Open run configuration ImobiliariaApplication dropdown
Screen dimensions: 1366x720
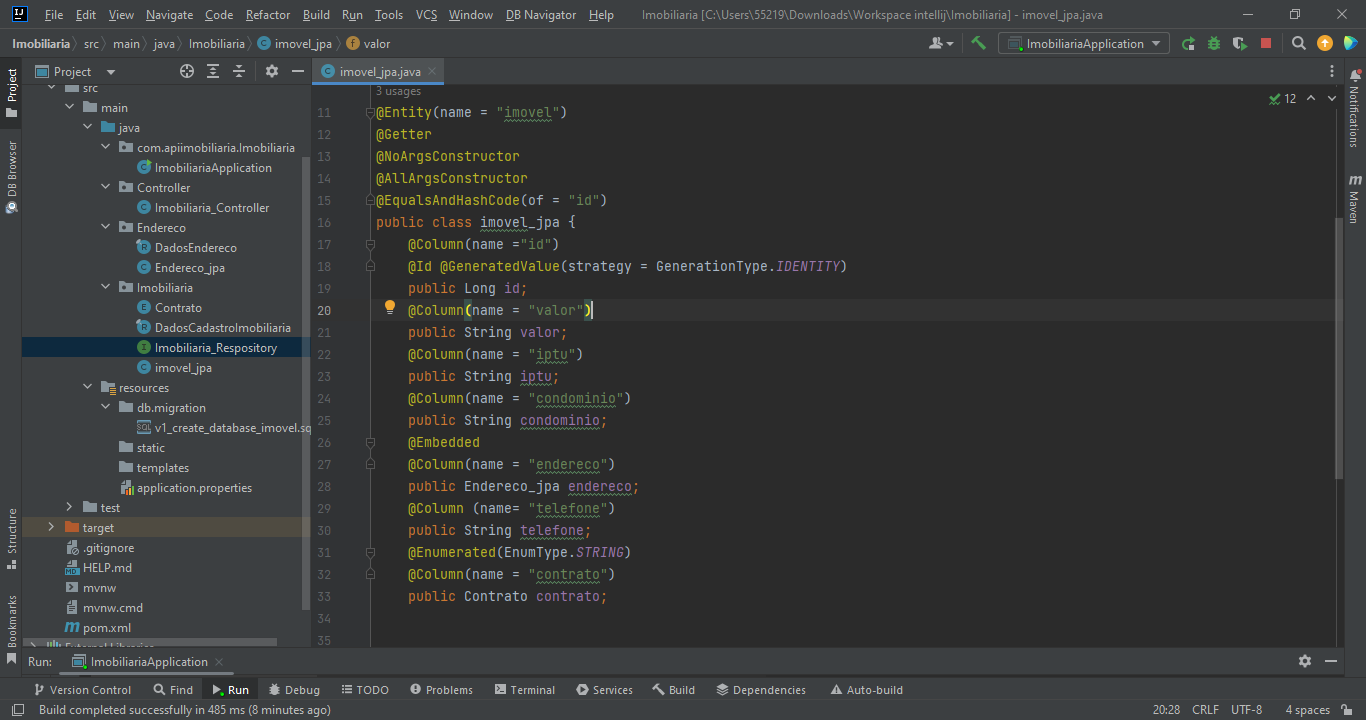coord(1084,43)
